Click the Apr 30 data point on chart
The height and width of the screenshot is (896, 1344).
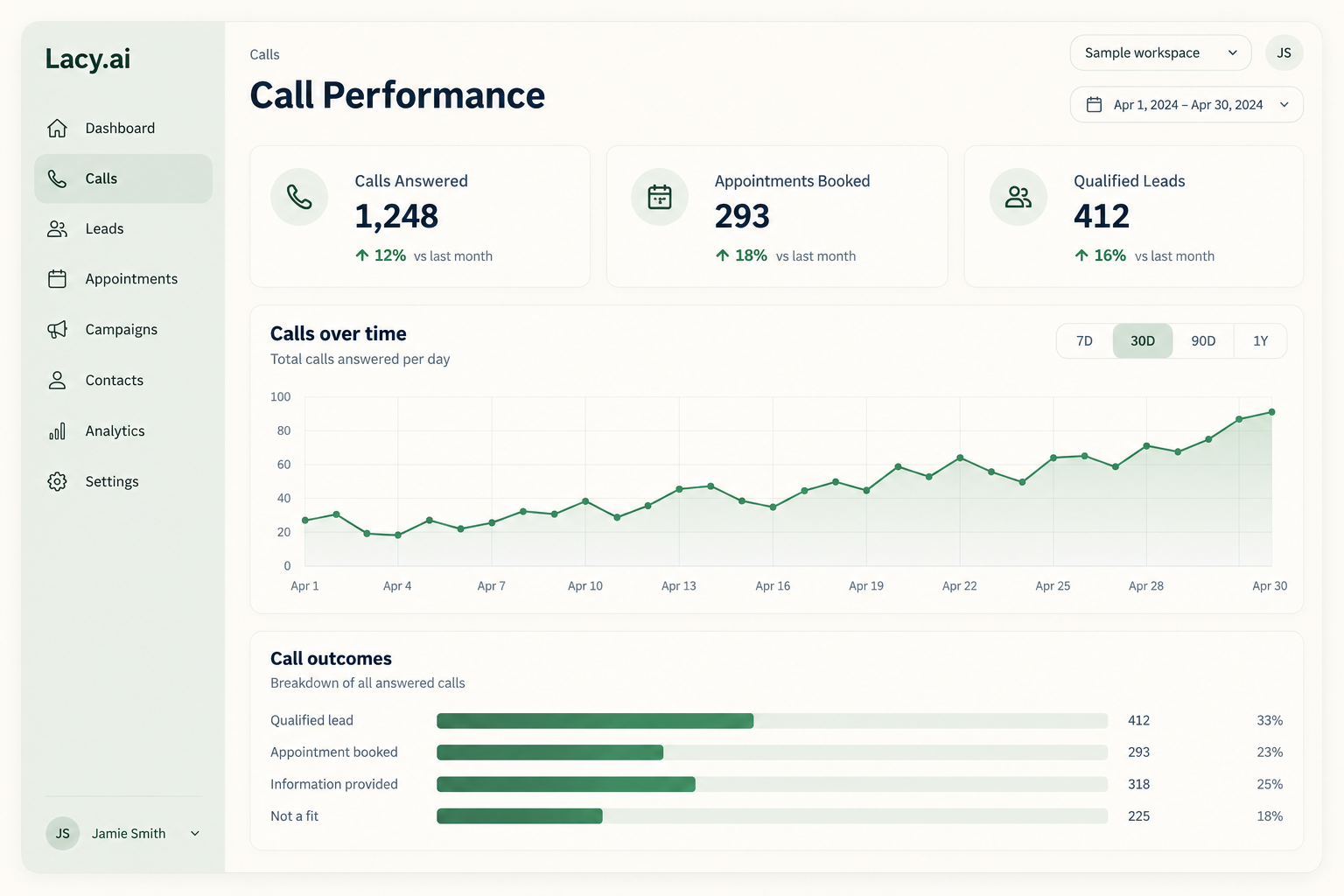(x=1271, y=412)
